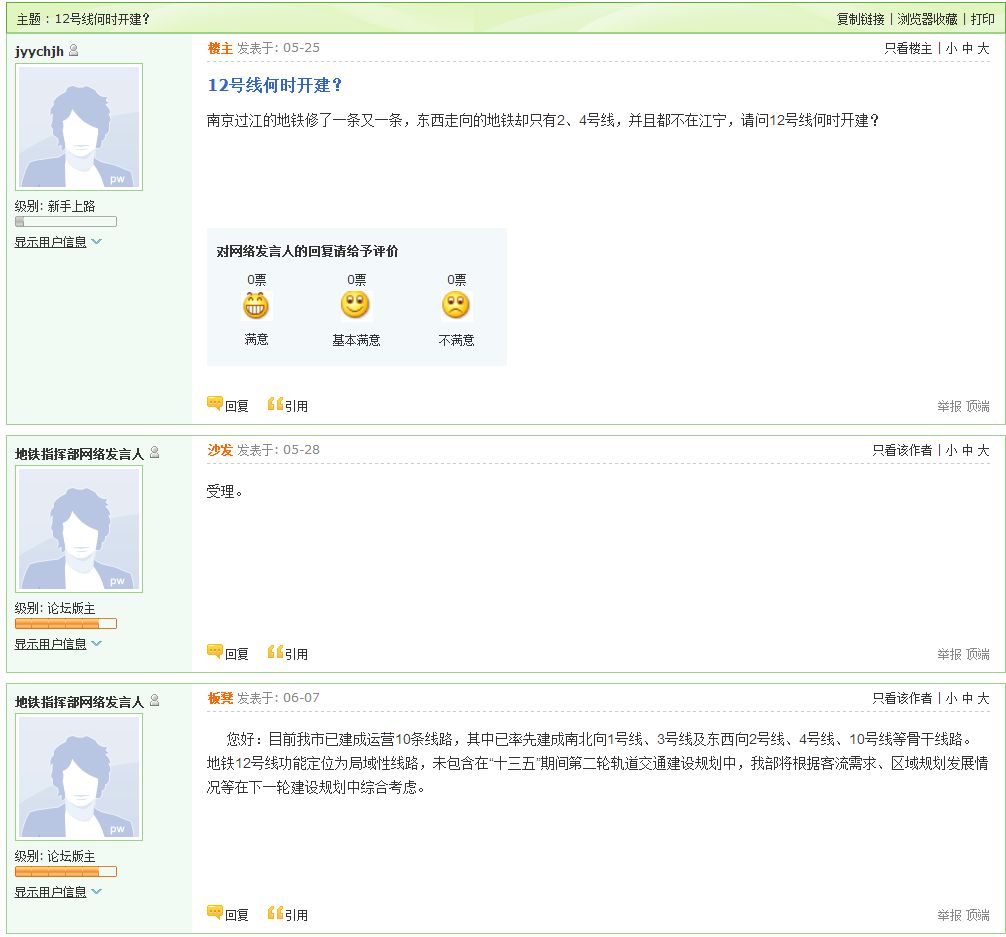
Task: Click the user status icon beside jyychjh
Action: [x=73, y=50]
